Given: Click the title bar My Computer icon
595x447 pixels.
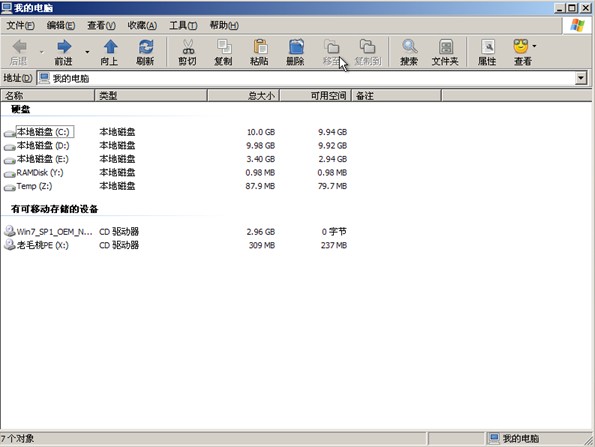Looking at the screenshot, I should pos(6,8).
